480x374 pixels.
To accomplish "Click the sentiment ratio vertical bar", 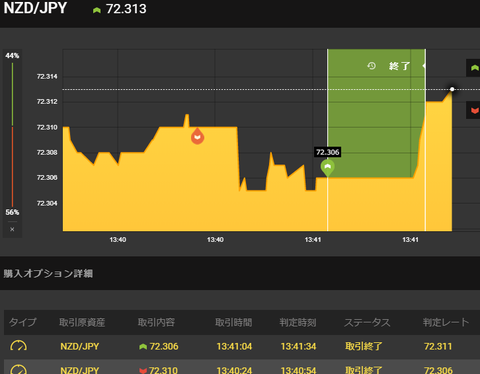I will (x=12, y=134).
